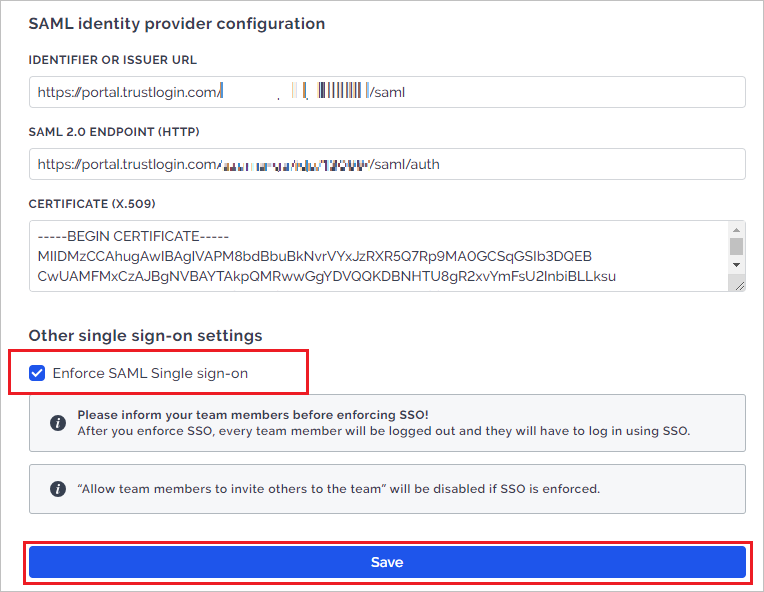The image size is (764, 592).
Task: Click the BEGIN CERTIFICATE line
Action: point(133,236)
